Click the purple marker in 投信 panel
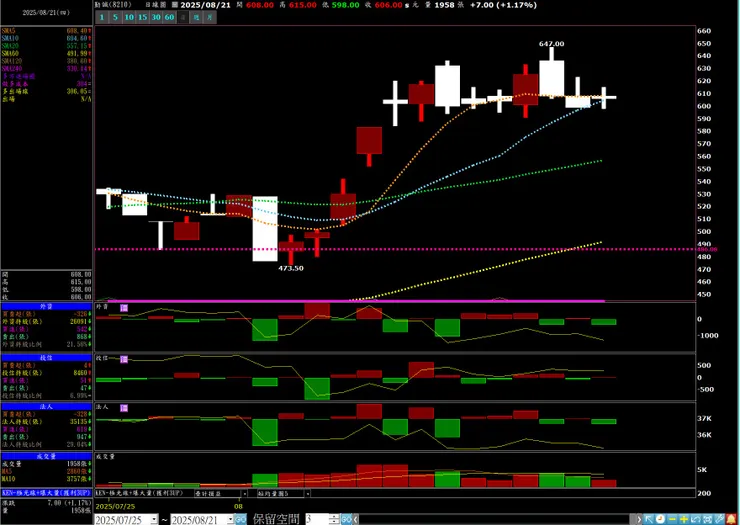This screenshot has width=740, height=525. pos(124,359)
